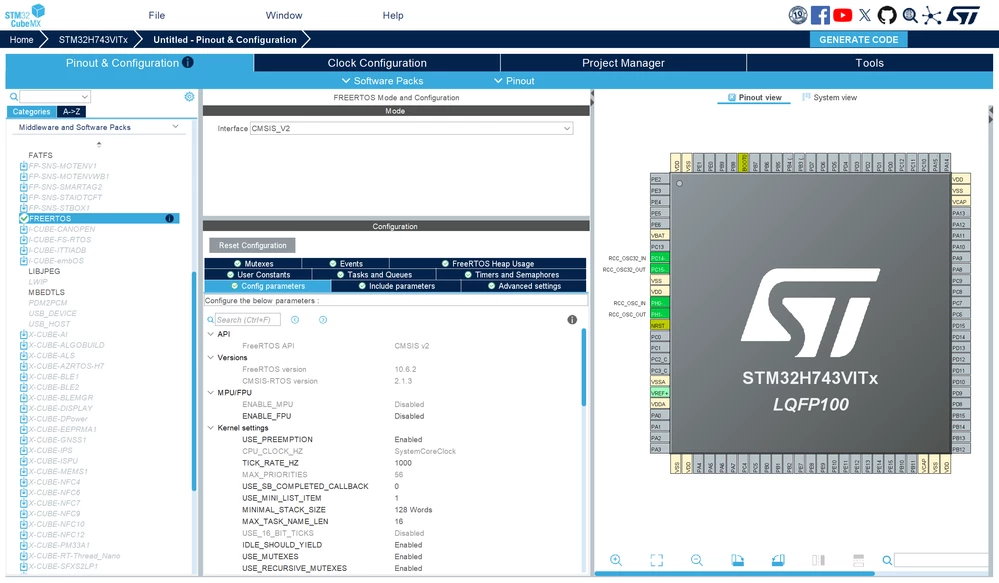Focus the parameter Search (Ctrl+F) field

[247, 320]
